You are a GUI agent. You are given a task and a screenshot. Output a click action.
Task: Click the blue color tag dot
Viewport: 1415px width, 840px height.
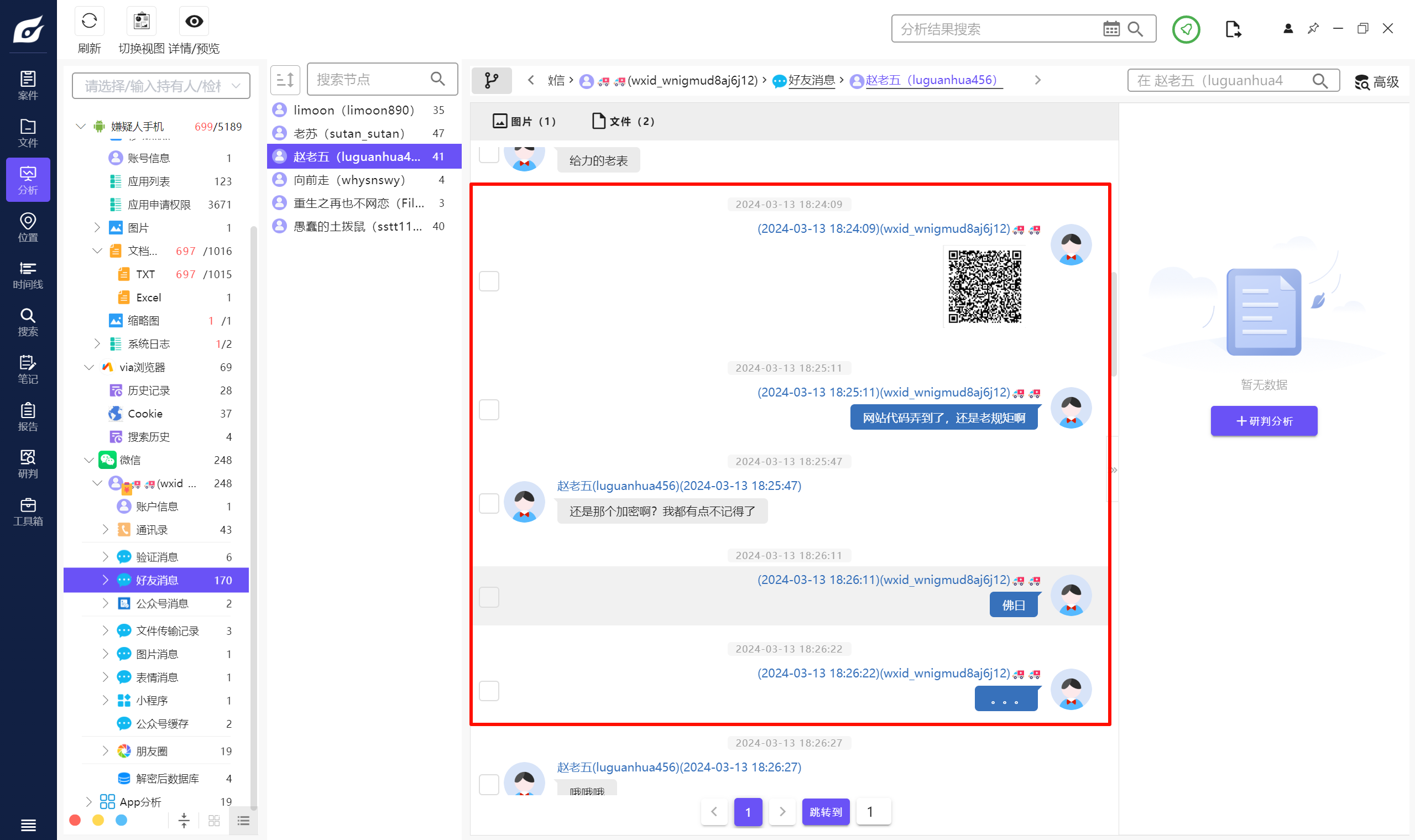121,820
